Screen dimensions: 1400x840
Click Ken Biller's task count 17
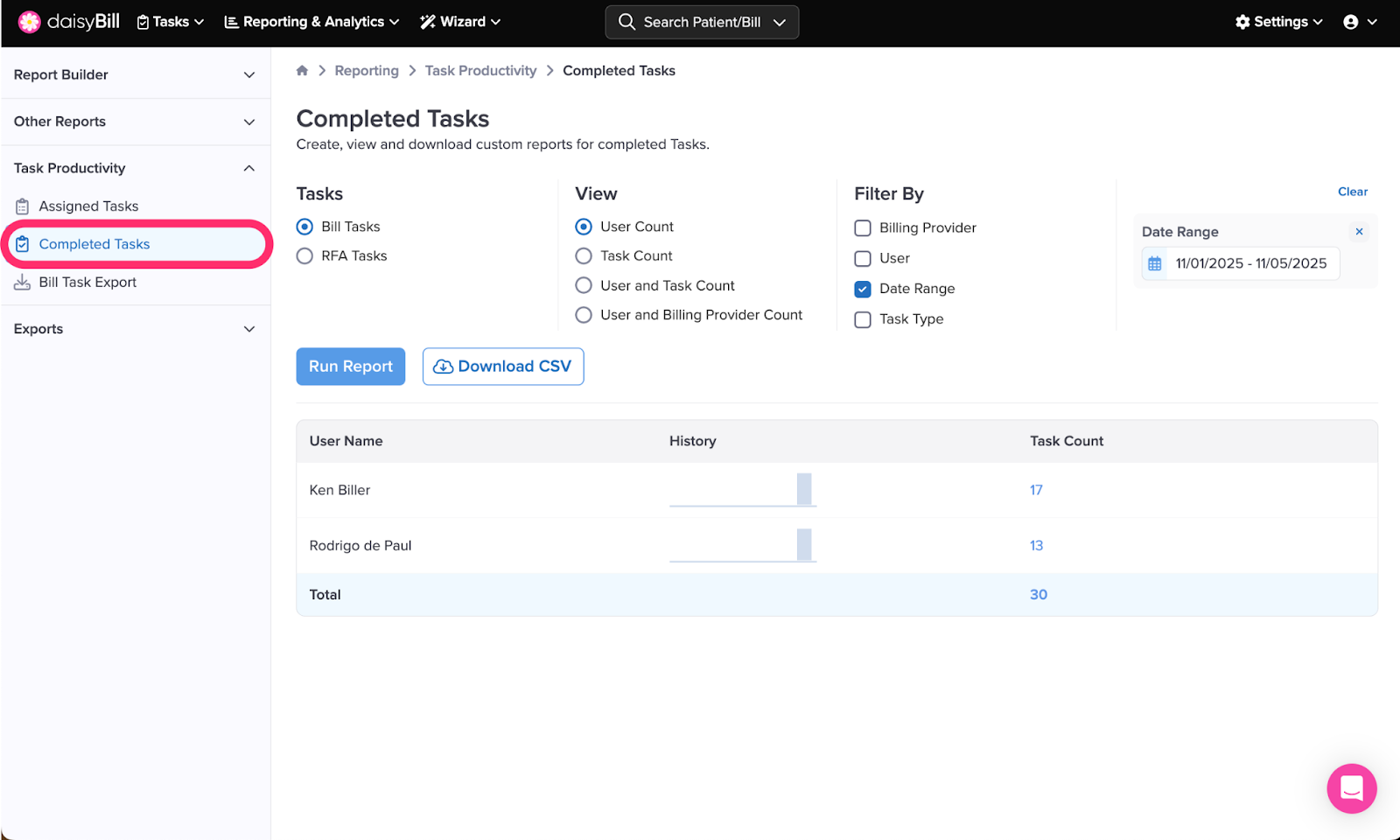click(1036, 490)
